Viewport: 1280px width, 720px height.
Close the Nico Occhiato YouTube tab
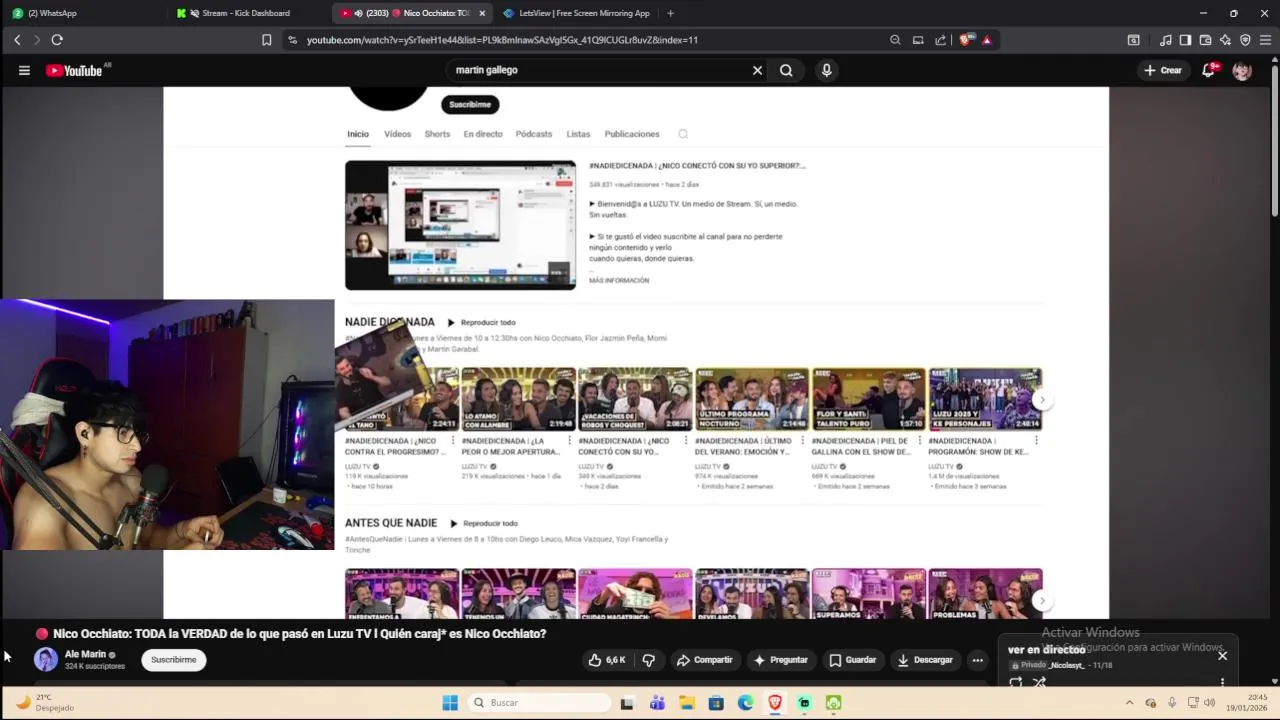coord(482,13)
